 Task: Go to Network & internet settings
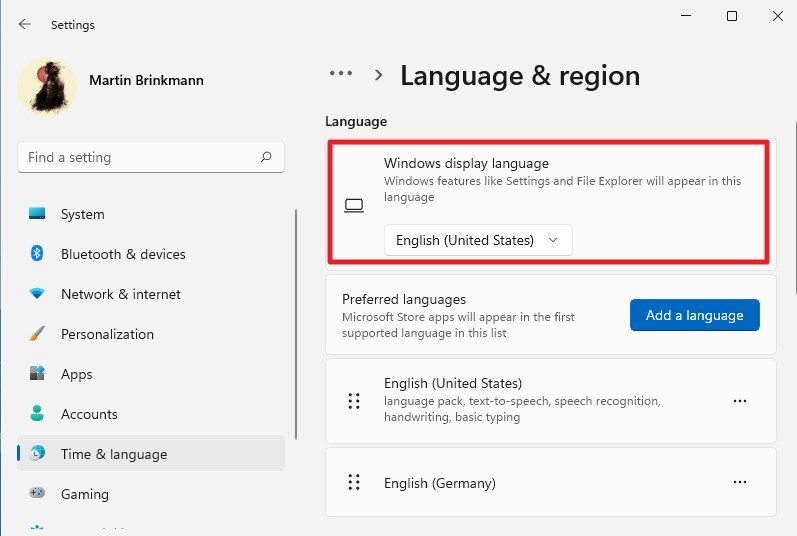[x=120, y=294]
